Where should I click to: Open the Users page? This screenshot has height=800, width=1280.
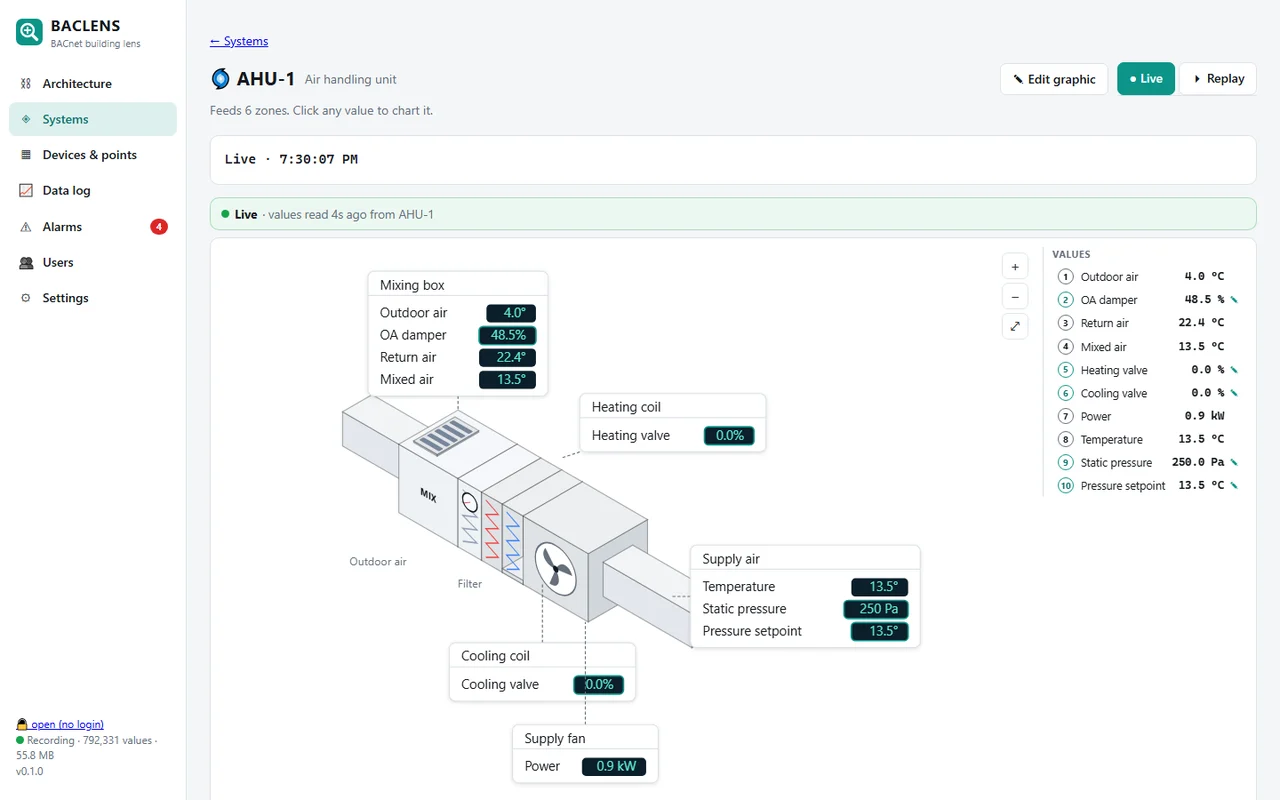[93, 262]
